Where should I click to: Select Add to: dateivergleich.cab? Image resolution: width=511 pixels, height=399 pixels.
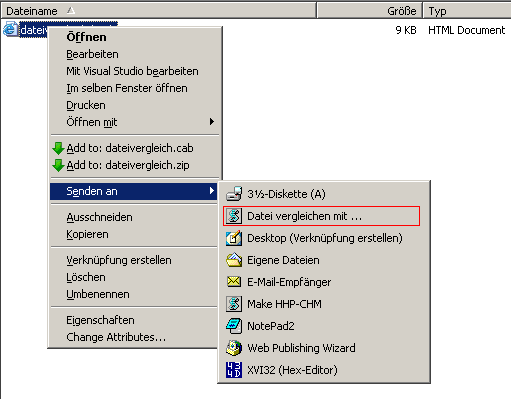pyautogui.click(x=135, y=148)
